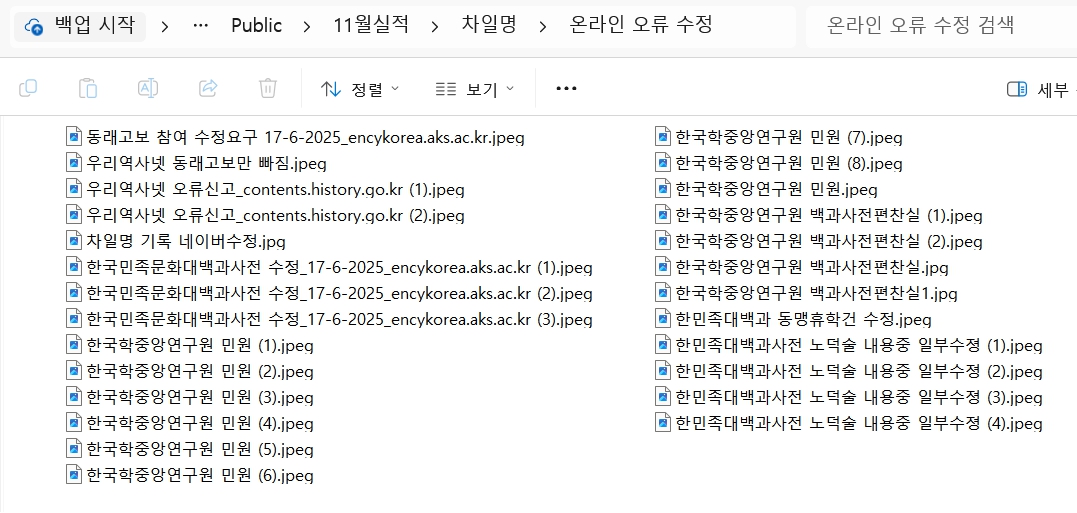The image size is (1077, 513).
Task: Click image icon of 한국학중앙연구원 민원 (6).jpeg
Action: click(x=74, y=475)
